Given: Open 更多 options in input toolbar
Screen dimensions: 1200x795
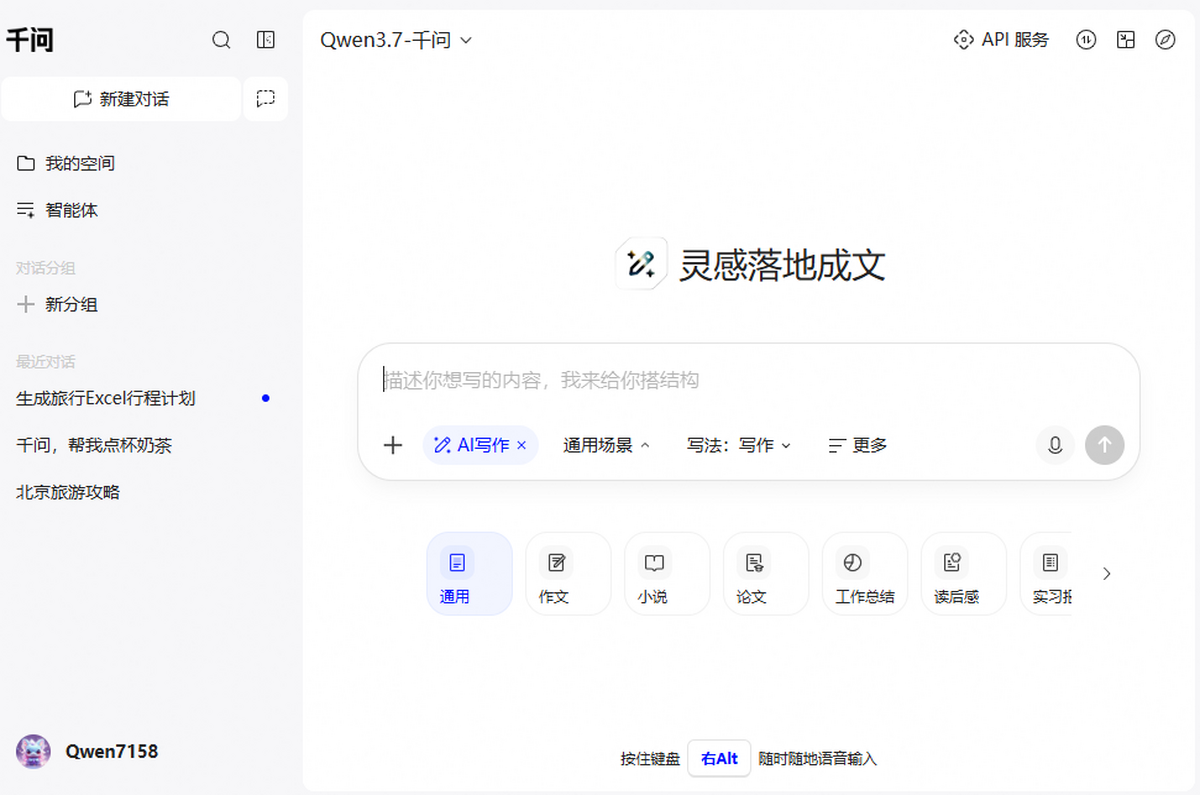Looking at the screenshot, I should [x=858, y=445].
